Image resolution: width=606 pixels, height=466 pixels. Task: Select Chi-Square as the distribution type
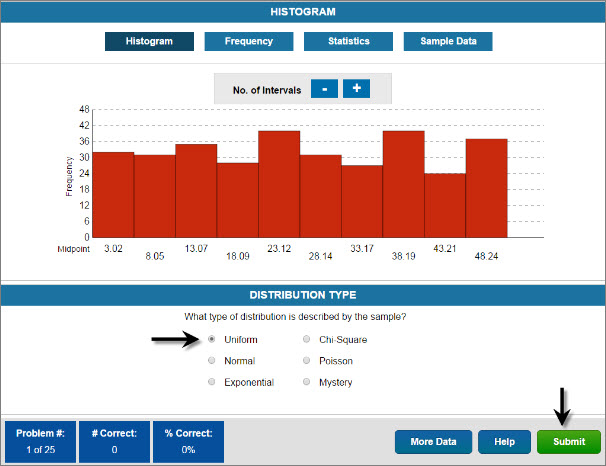pyautogui.click(x=307, y=340)
